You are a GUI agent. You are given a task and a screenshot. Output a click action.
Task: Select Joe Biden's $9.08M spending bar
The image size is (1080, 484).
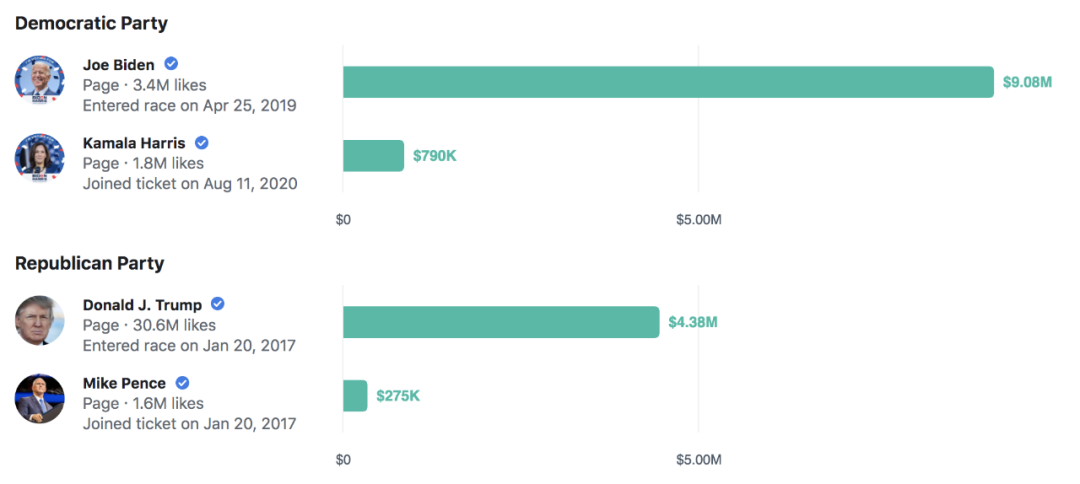click(668, 82)
